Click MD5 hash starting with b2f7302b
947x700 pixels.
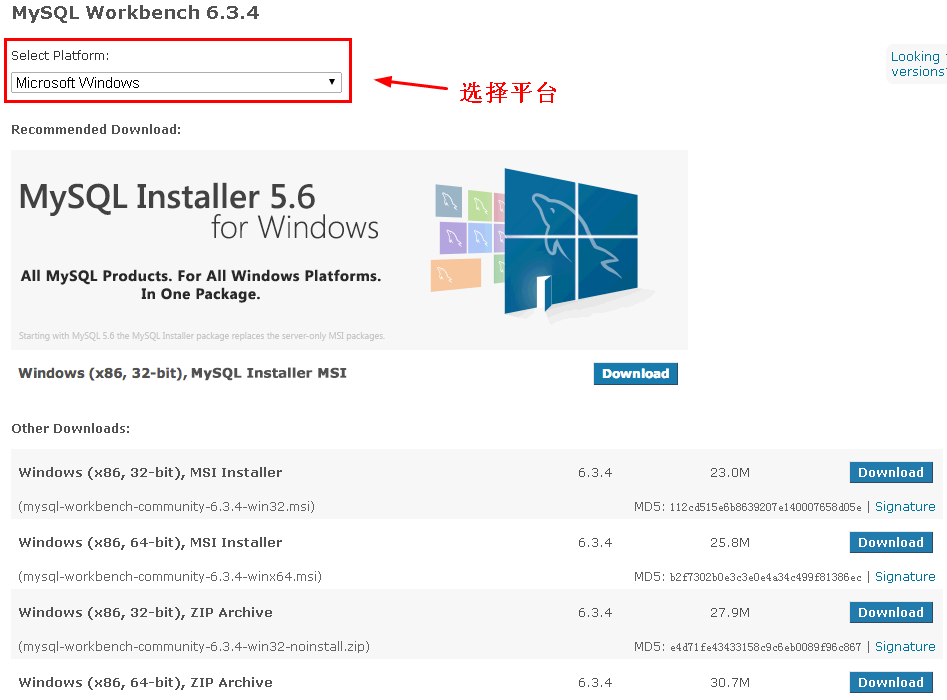click(x=765, y=577)
